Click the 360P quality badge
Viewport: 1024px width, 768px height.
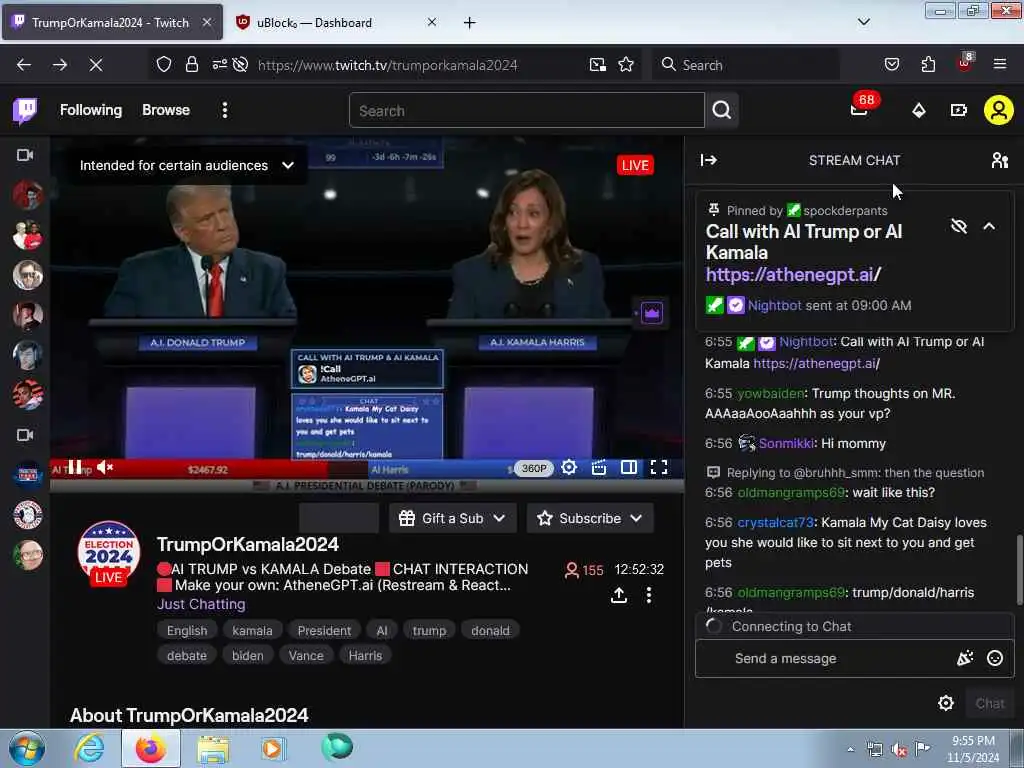534,468
